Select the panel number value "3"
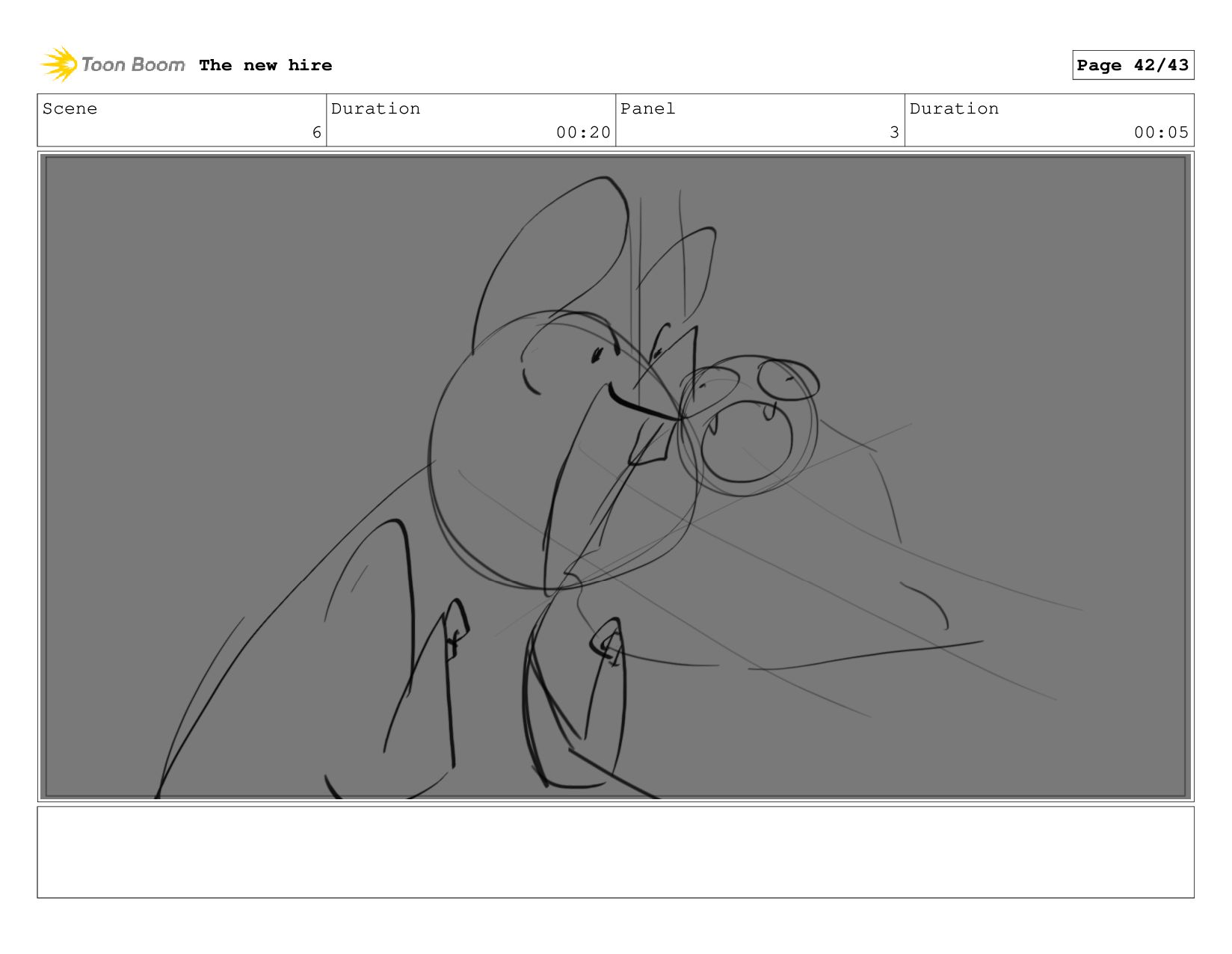The width and height of the screenshot is (1232, 954). tap(894, 132)
